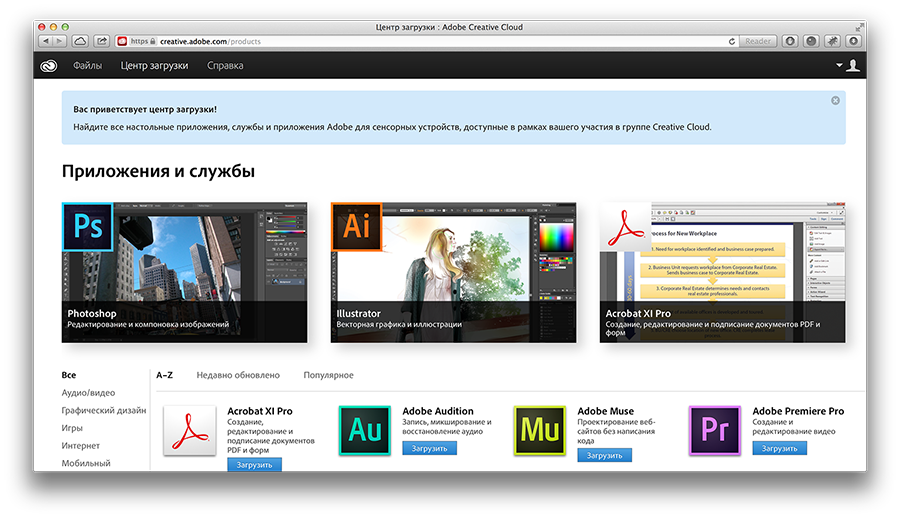Go forward with the Safari forward arrow

click(x=60, y=41)
